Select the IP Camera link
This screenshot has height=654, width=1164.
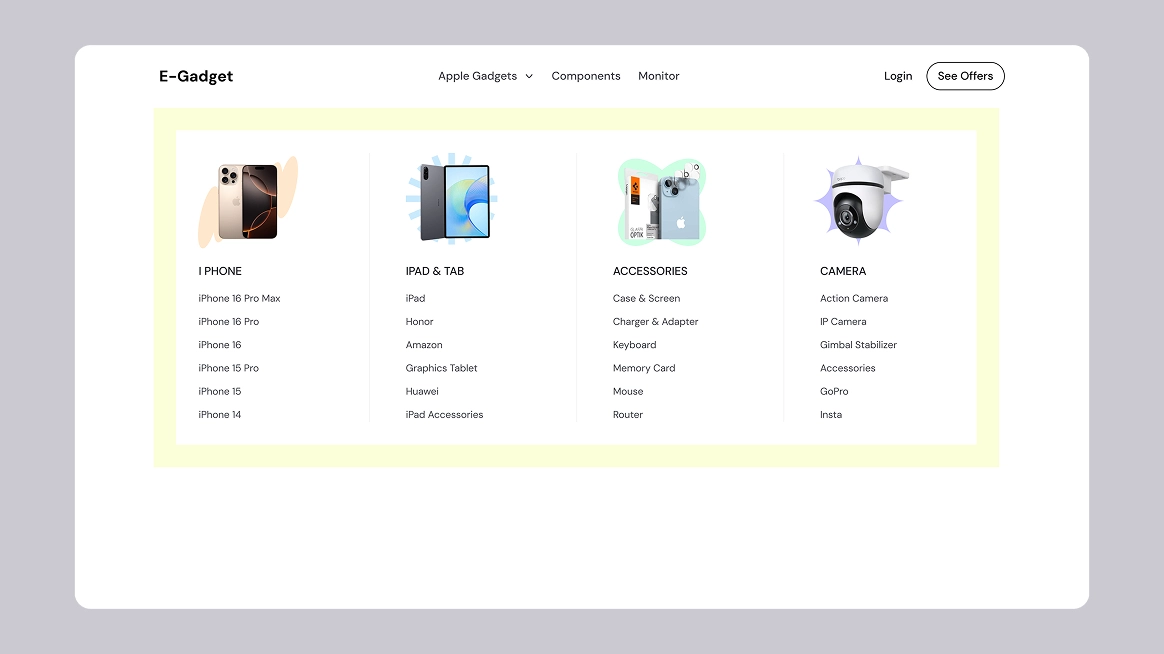(843, 321)
